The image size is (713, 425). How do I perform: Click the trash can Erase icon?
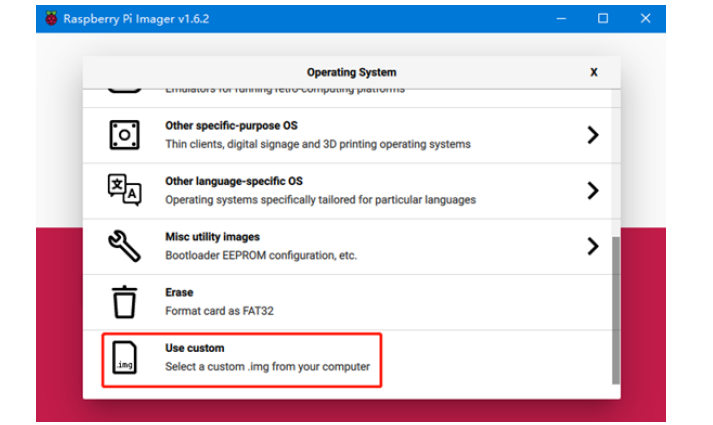point(124,302)
